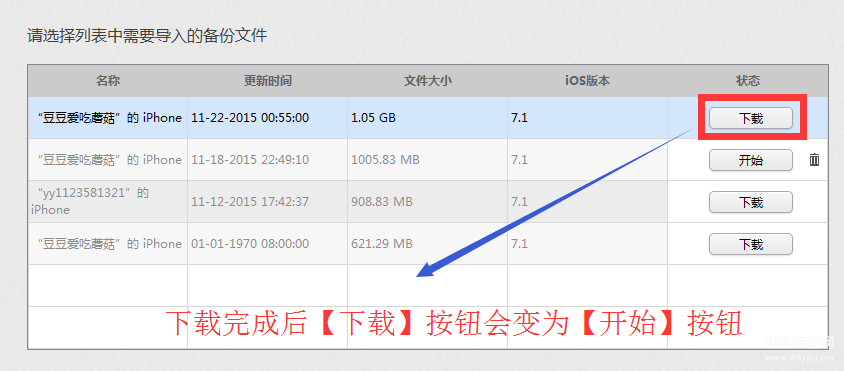The height and width of the screenshot is (371, 844).
Task: Download the 1.05 GB backup
Action: pyautogui.click(x=750, y=118)
